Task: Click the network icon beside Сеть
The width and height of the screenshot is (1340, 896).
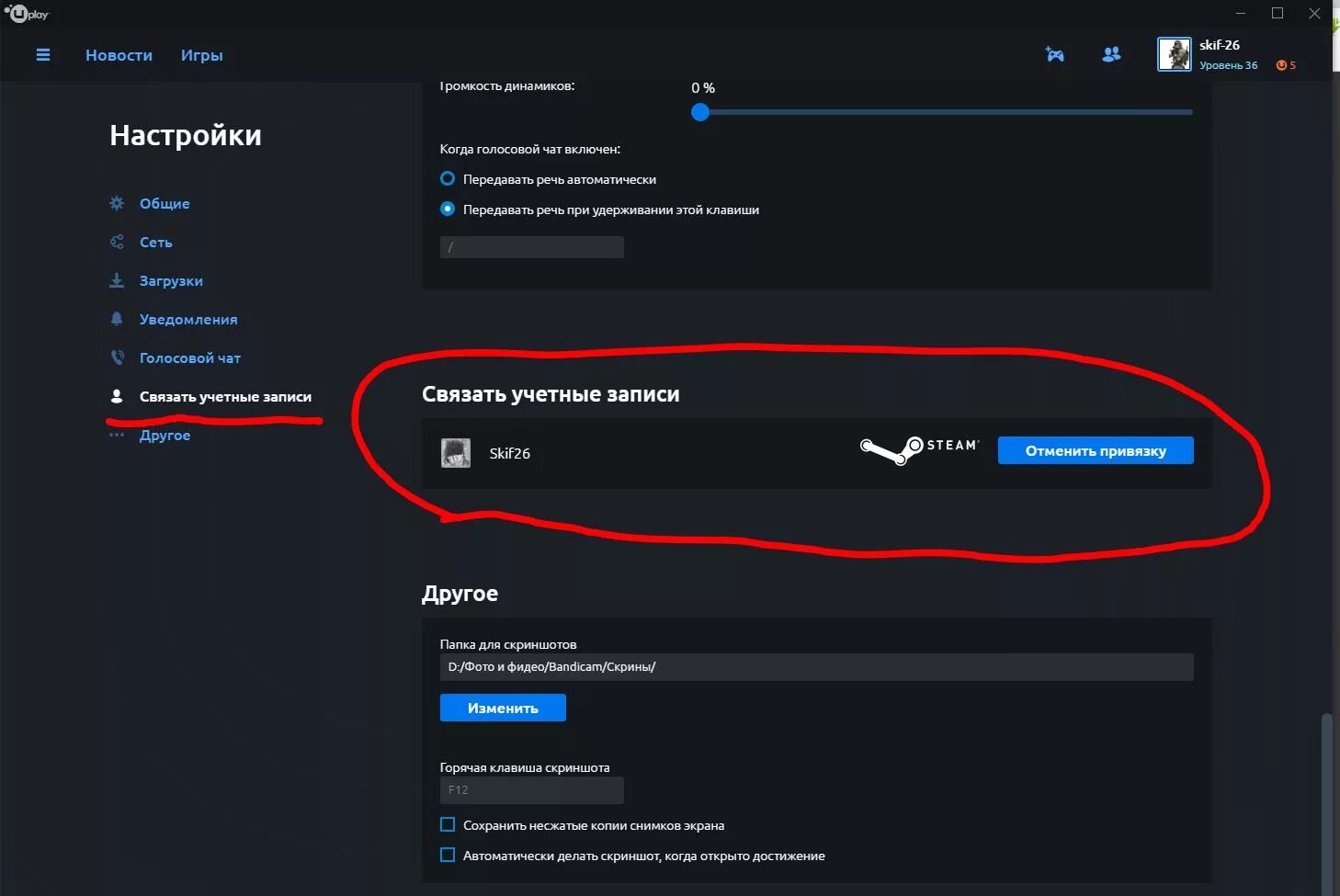Action: [x=117, y=242]
